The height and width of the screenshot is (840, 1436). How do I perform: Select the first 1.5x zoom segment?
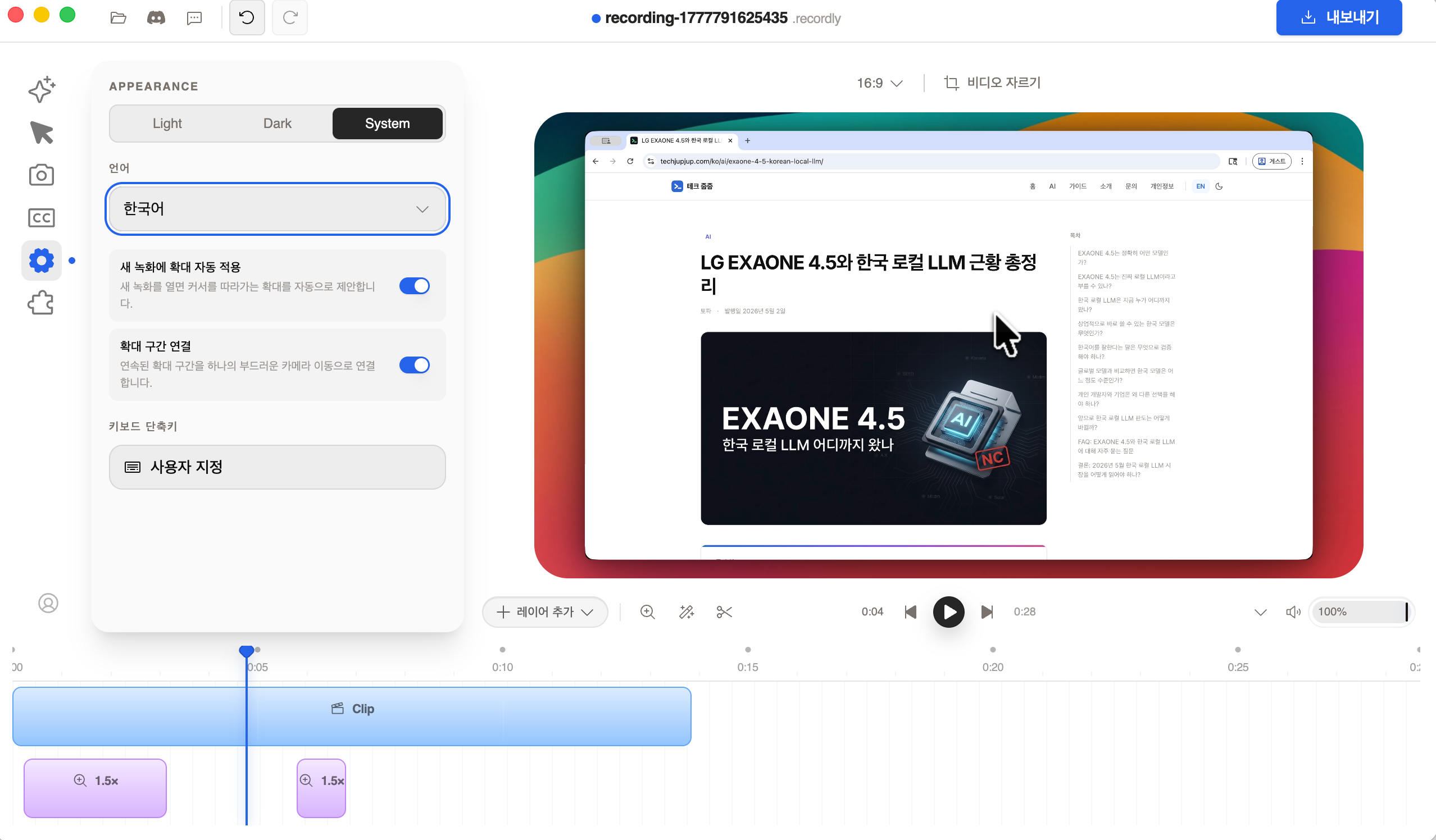point(95,788)
